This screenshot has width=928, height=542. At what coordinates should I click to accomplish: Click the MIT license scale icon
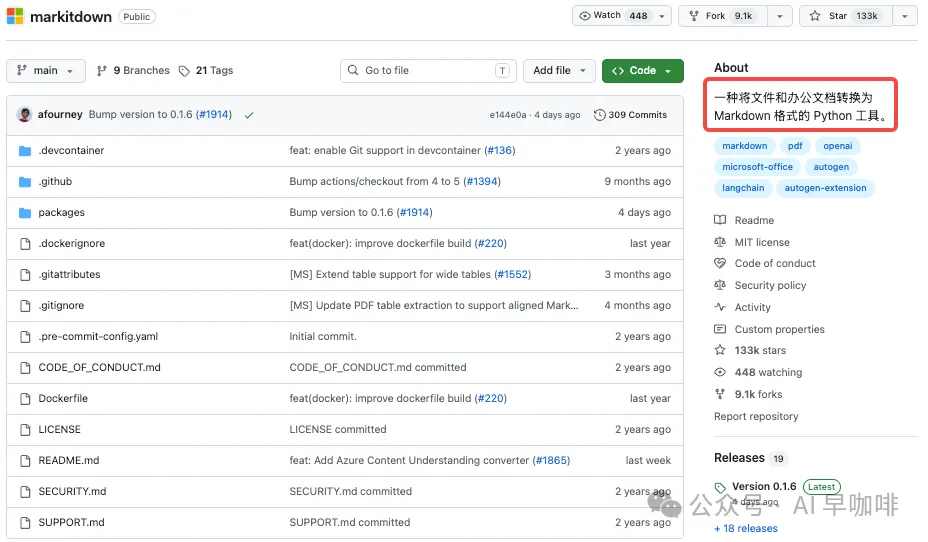pos(720,242)
